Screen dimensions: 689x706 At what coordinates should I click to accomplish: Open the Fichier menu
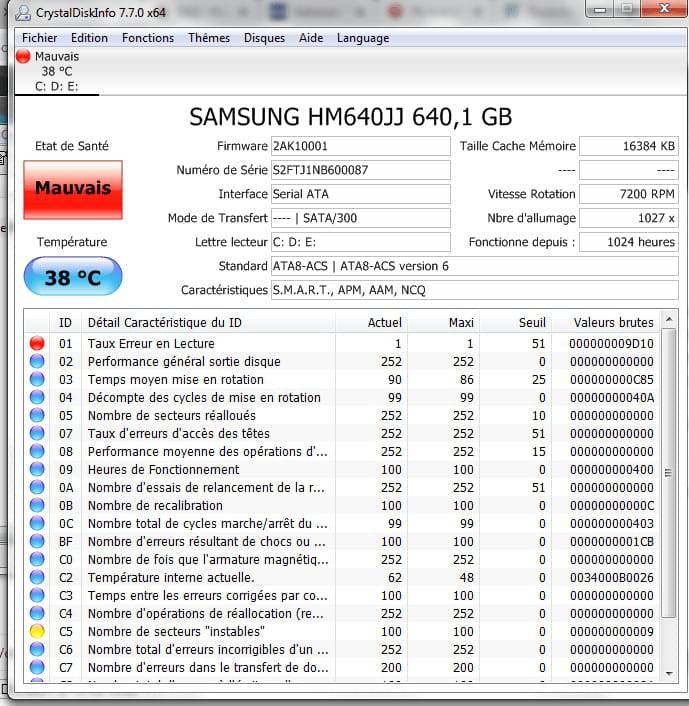[x=40, y=38]
